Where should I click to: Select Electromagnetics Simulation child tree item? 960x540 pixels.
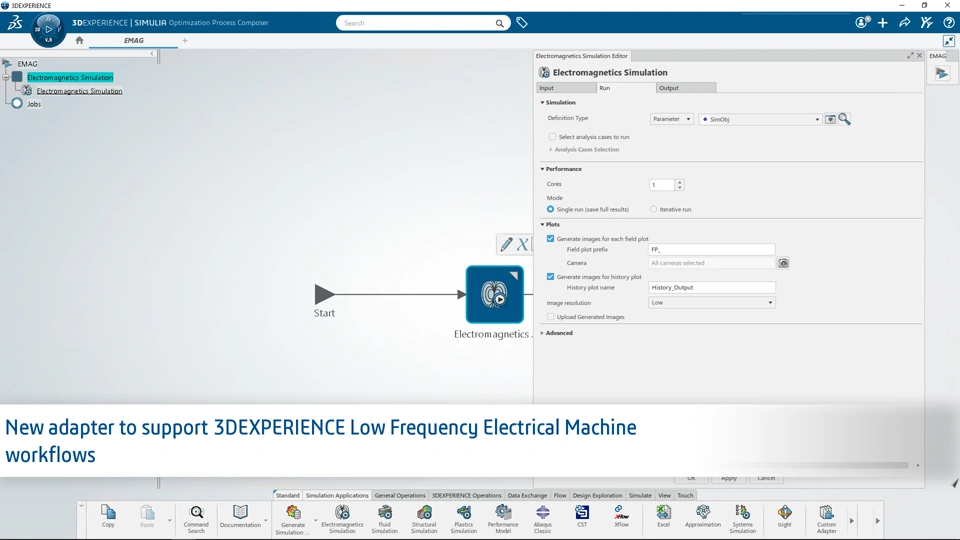click(x=79, y=91)
